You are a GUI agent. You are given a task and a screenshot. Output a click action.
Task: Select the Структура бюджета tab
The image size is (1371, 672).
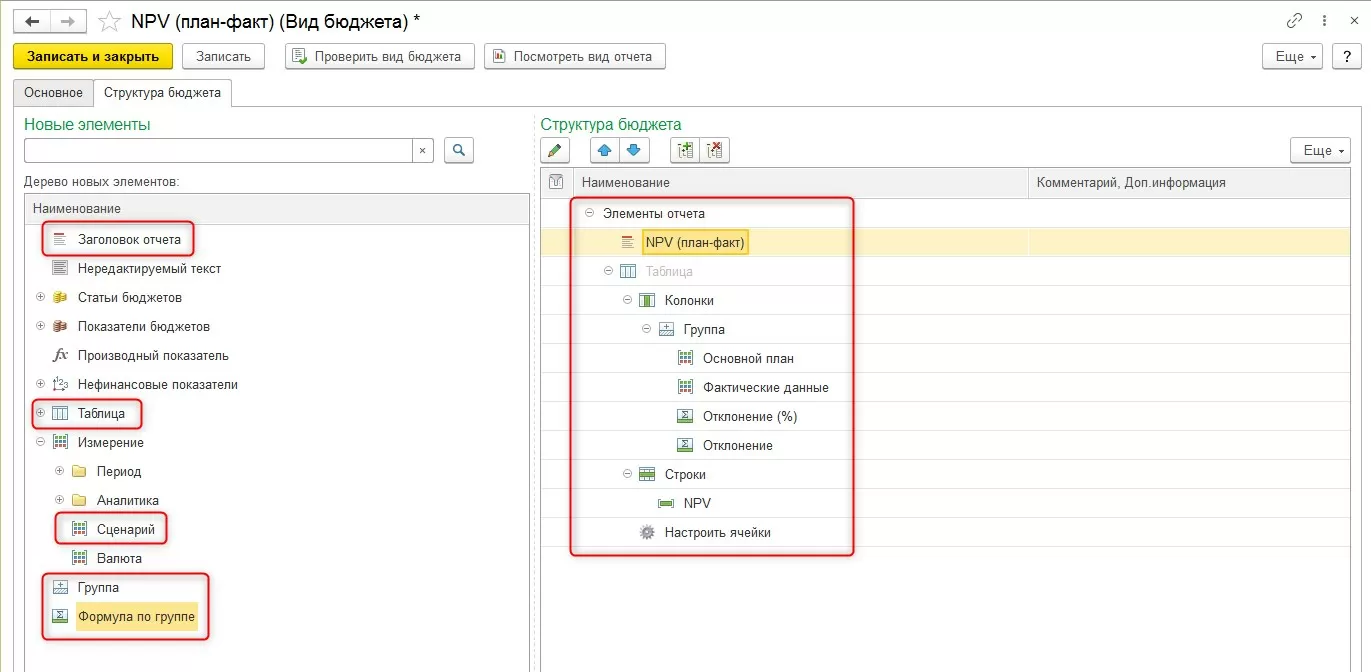pos(162,93)
